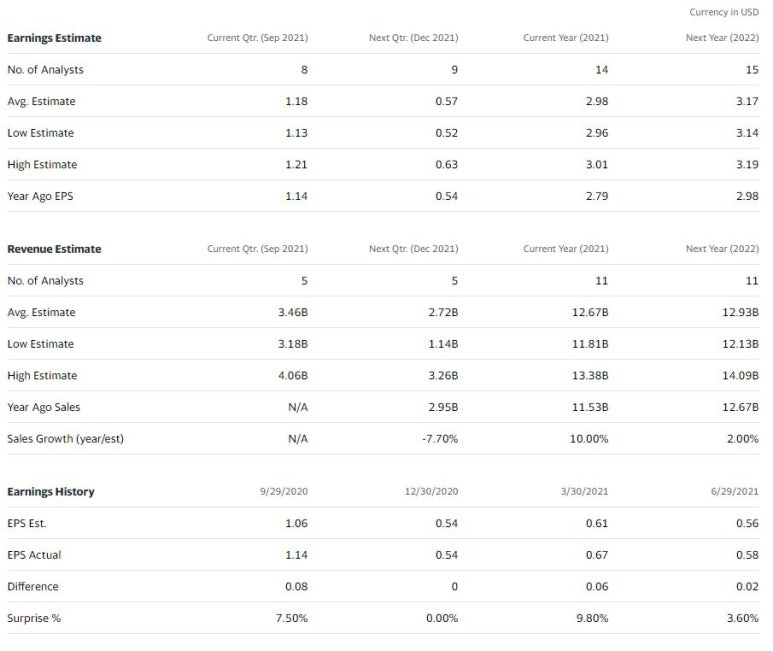Screen dimensions: 773x651
Task: Click the revenue High Estimate value 14.09B
Action: pos(740,375)
